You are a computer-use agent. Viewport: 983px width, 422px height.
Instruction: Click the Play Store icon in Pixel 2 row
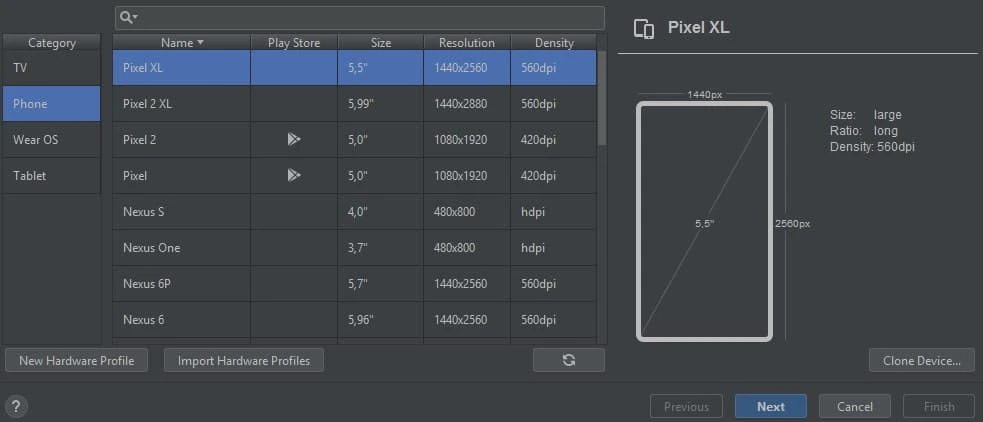point(294,140)
